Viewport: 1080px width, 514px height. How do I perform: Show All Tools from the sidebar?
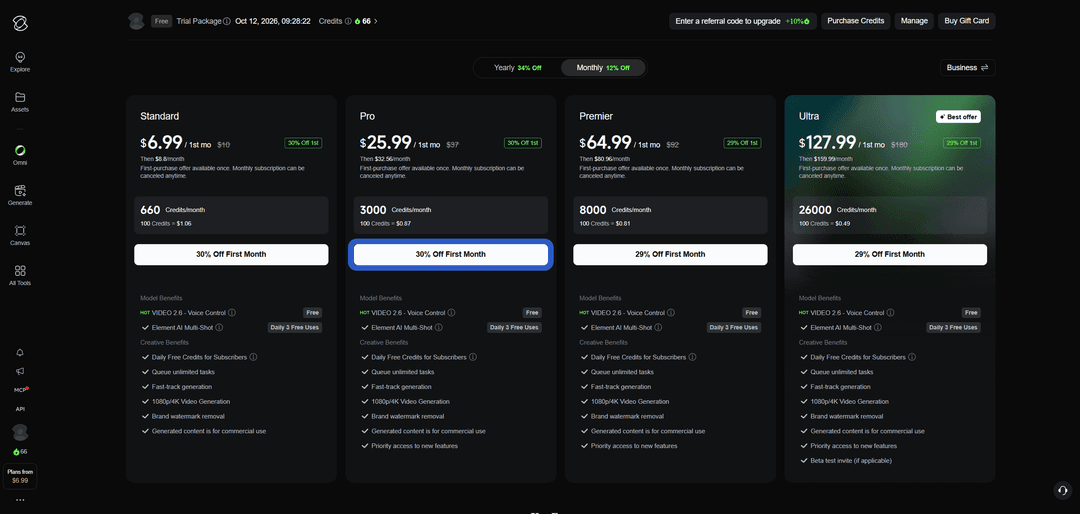point(20,275)
